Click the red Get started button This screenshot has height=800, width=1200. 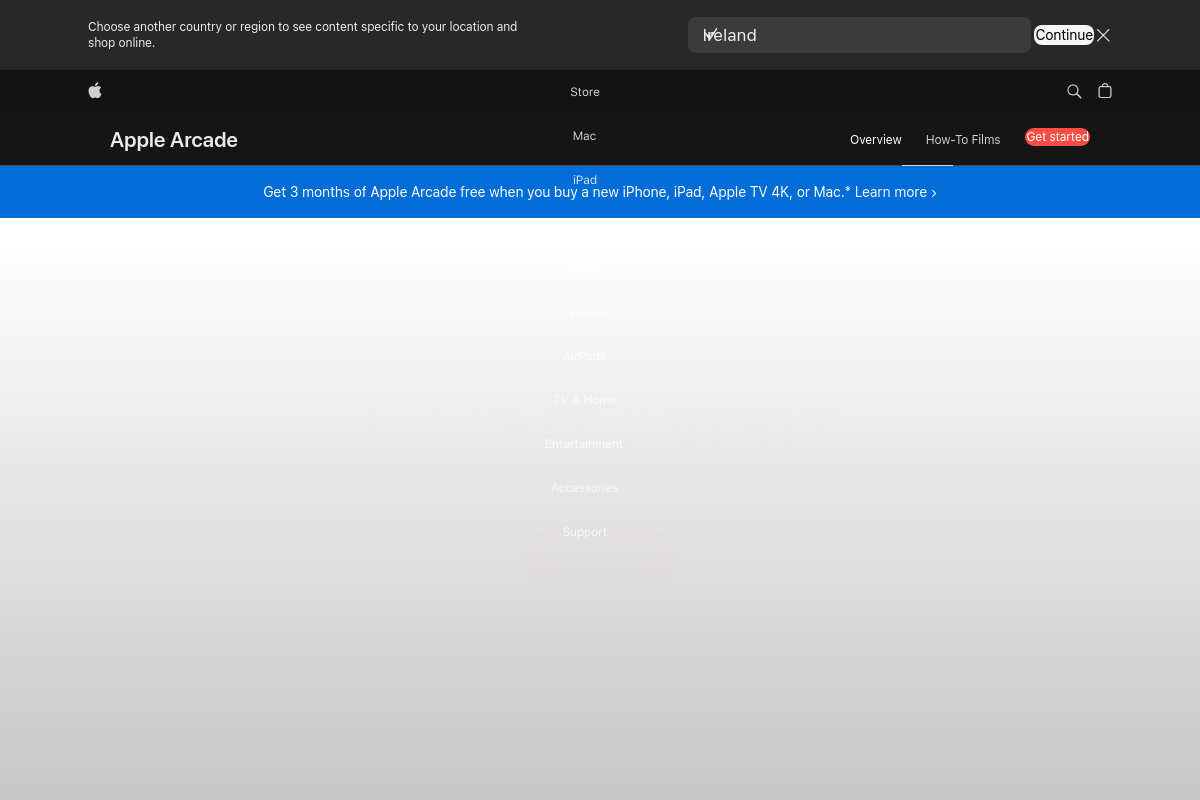[x=1057, y=137]
